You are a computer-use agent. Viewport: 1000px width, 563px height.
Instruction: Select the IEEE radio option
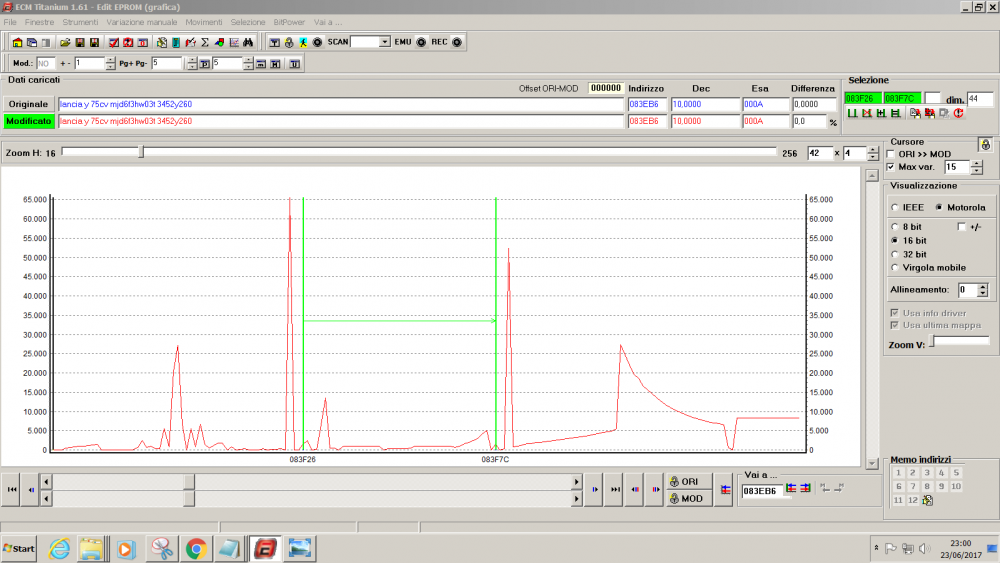click(x=895, y=207)
